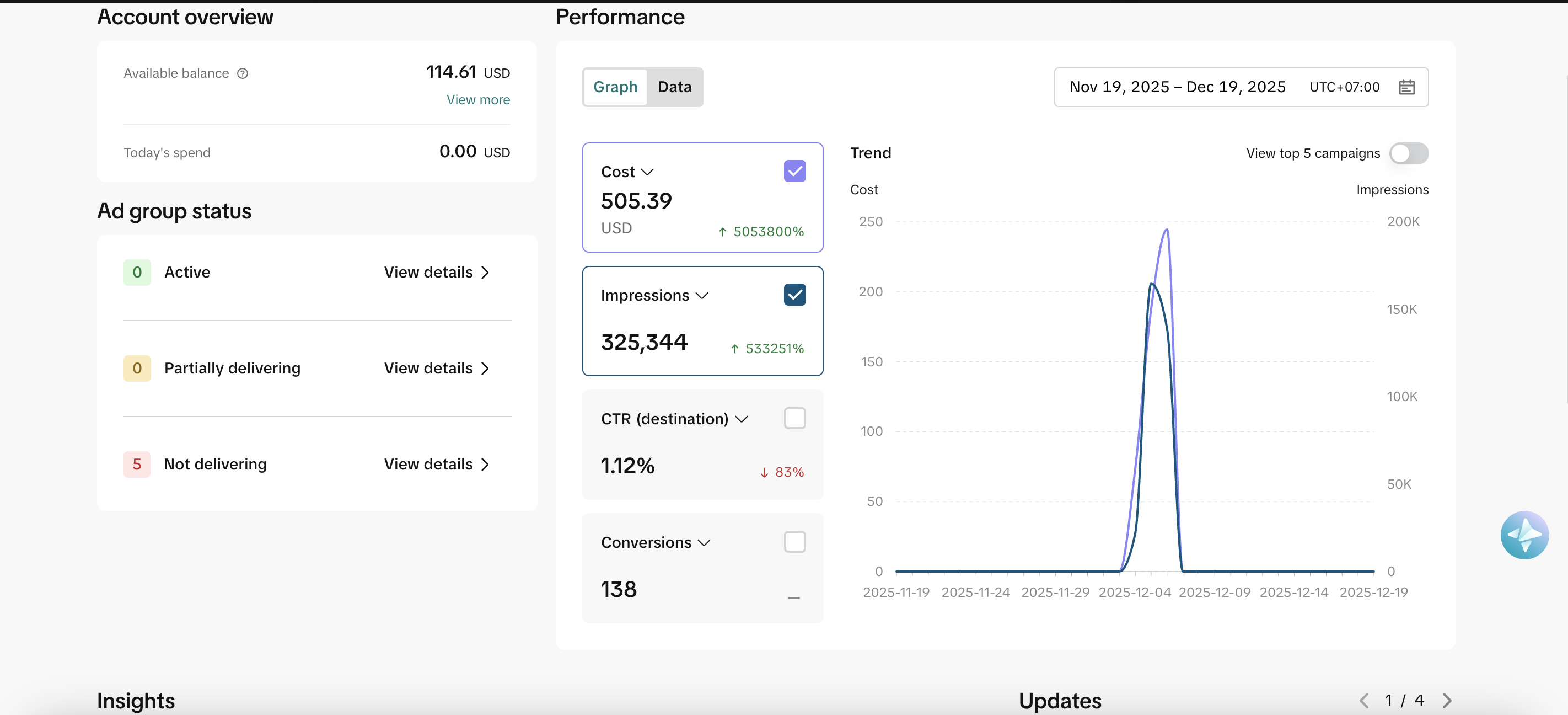This screenshot has height=715, width=1568.
Task: Enable View top 5 campaigns toggle
Action: 1409,153
